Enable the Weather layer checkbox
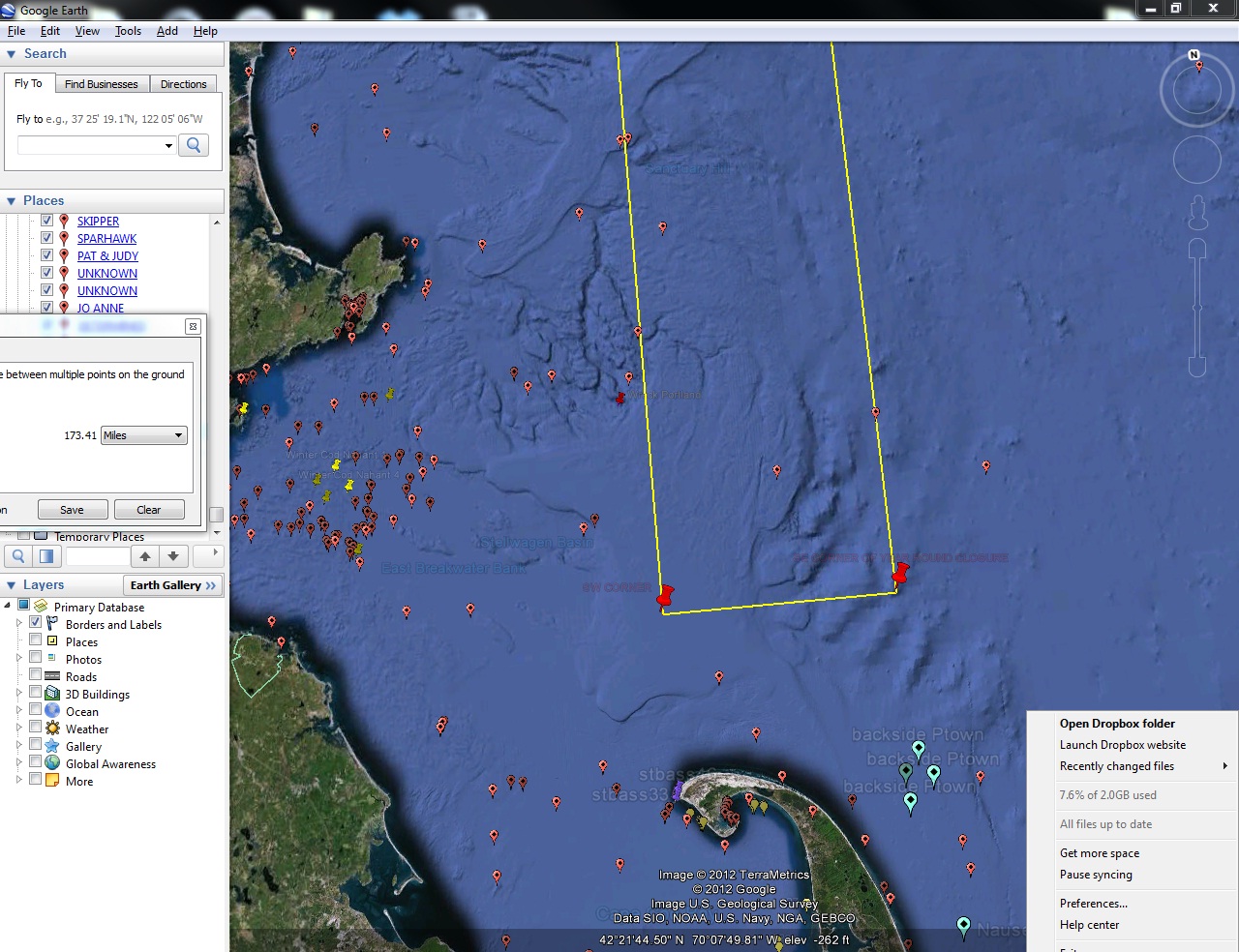Screen dimensions: 1239x952 point(35,727)
